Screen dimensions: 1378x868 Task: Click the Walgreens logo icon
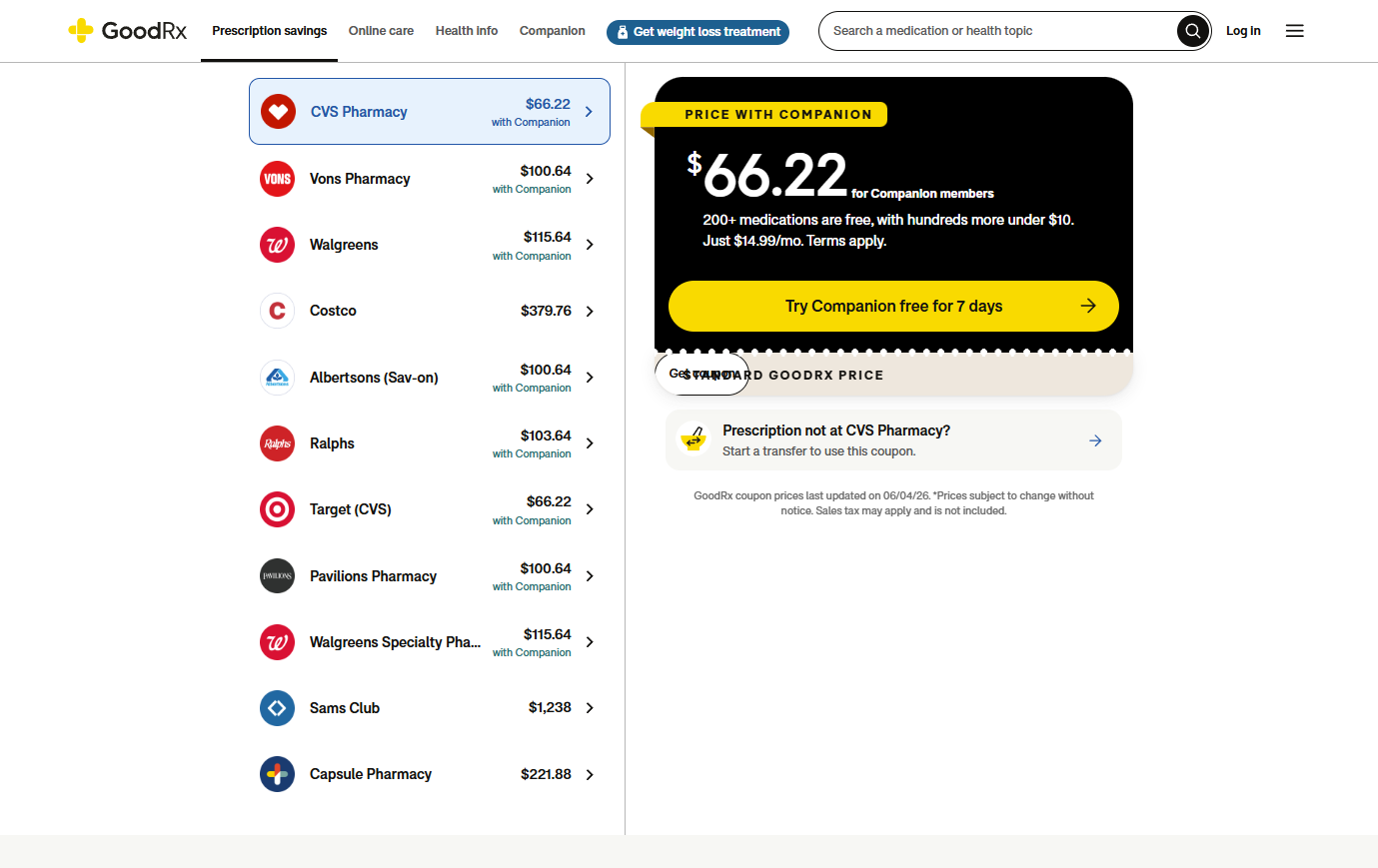(x=277, y=245)
